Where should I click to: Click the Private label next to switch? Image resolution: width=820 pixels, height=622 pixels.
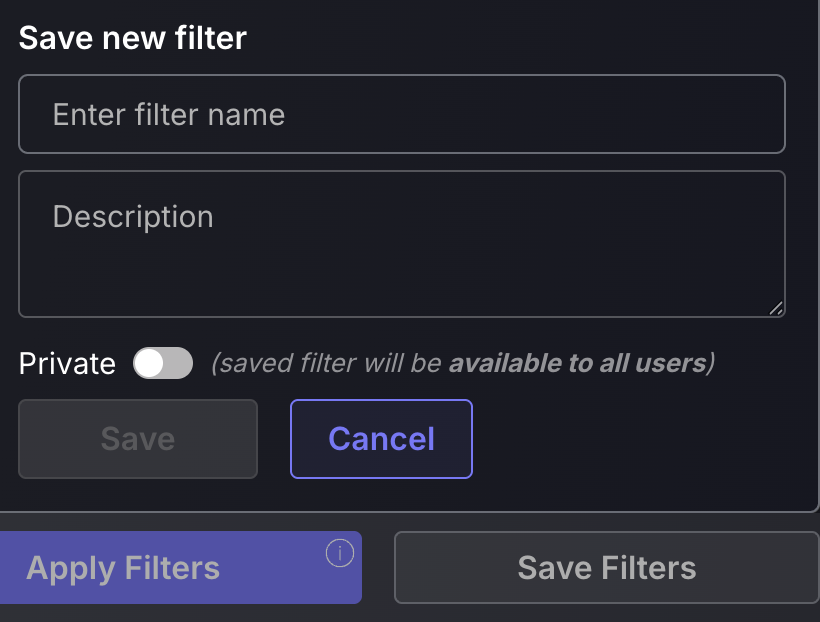click(x=67, y=364)
